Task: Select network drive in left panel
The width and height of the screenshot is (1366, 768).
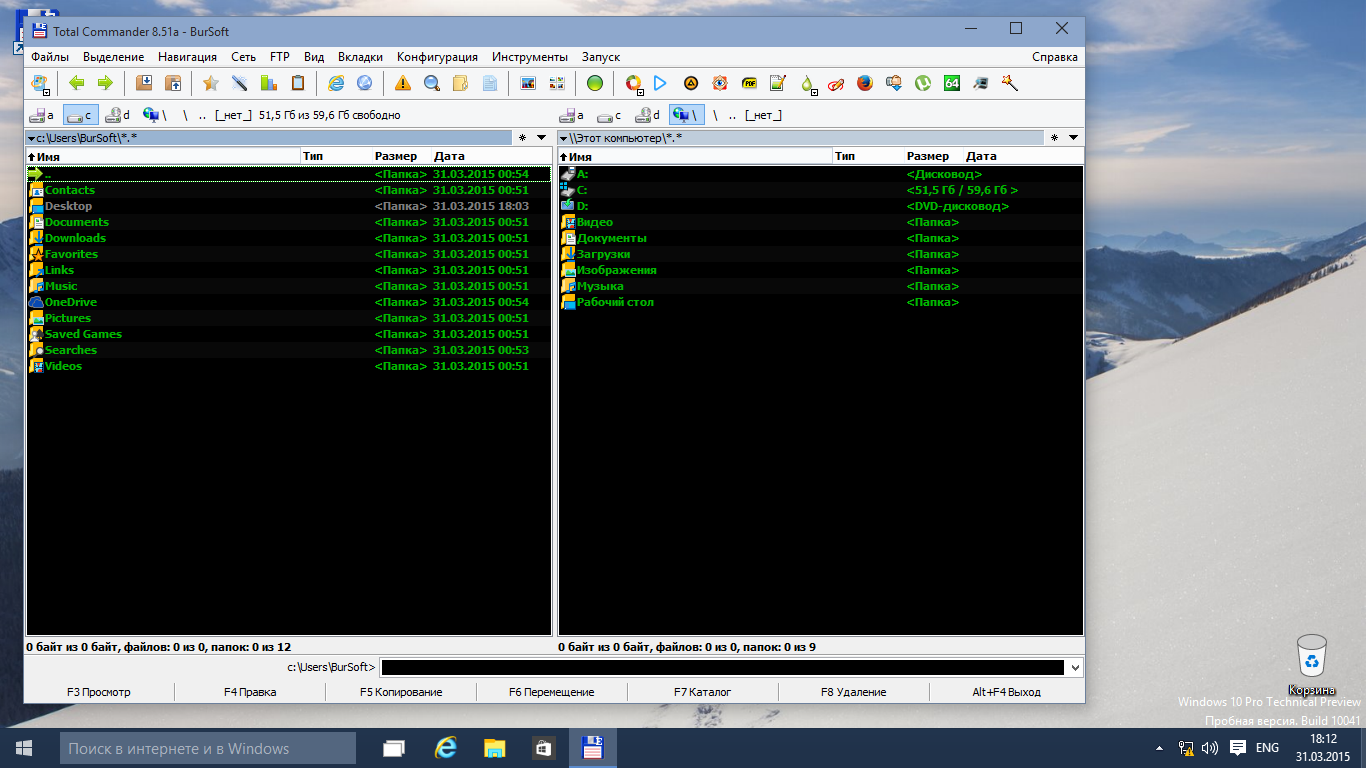Action: [155, 115]
